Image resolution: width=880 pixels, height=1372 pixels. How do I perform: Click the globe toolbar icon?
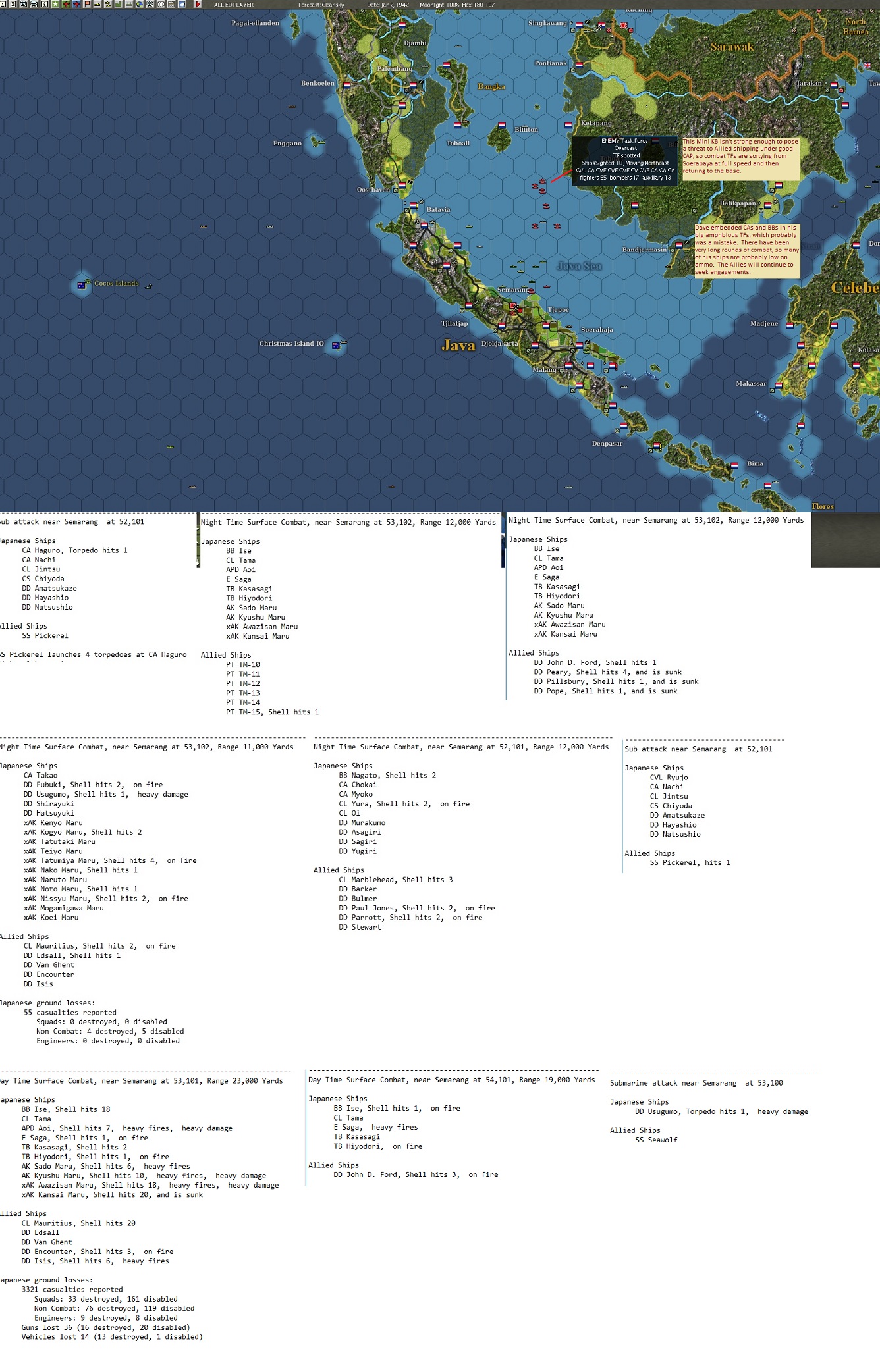[x=140, y=4]
